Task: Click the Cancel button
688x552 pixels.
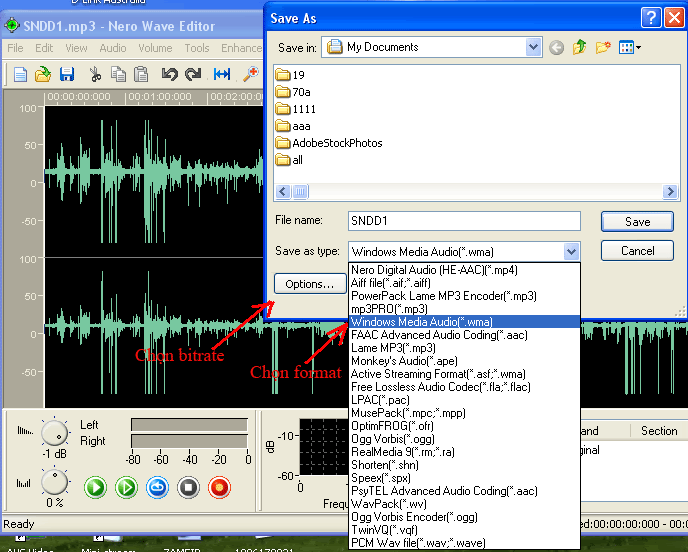Action: (637, 251)
